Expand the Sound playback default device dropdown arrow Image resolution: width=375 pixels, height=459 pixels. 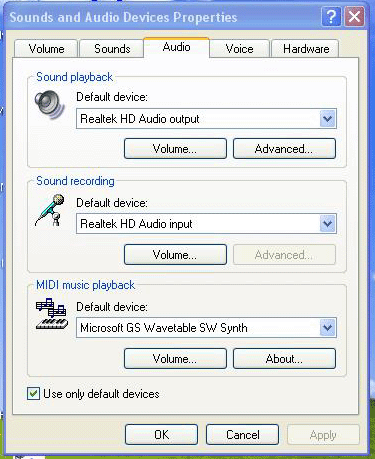(328, 119)
